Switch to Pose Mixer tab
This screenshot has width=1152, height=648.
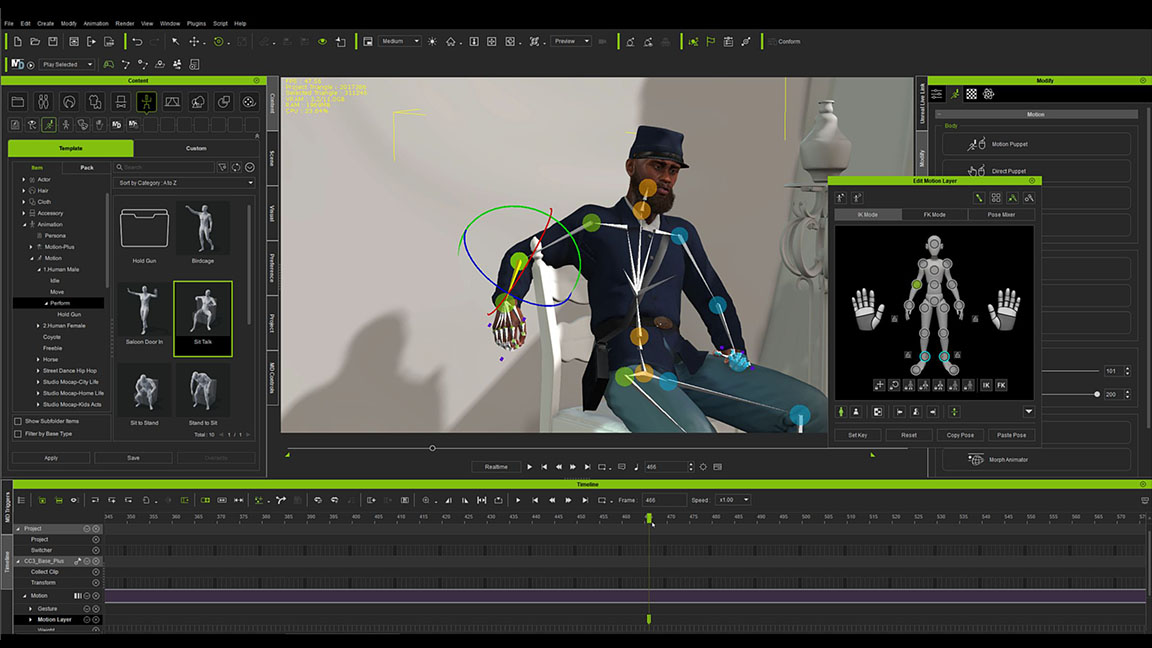point(1001,215)
